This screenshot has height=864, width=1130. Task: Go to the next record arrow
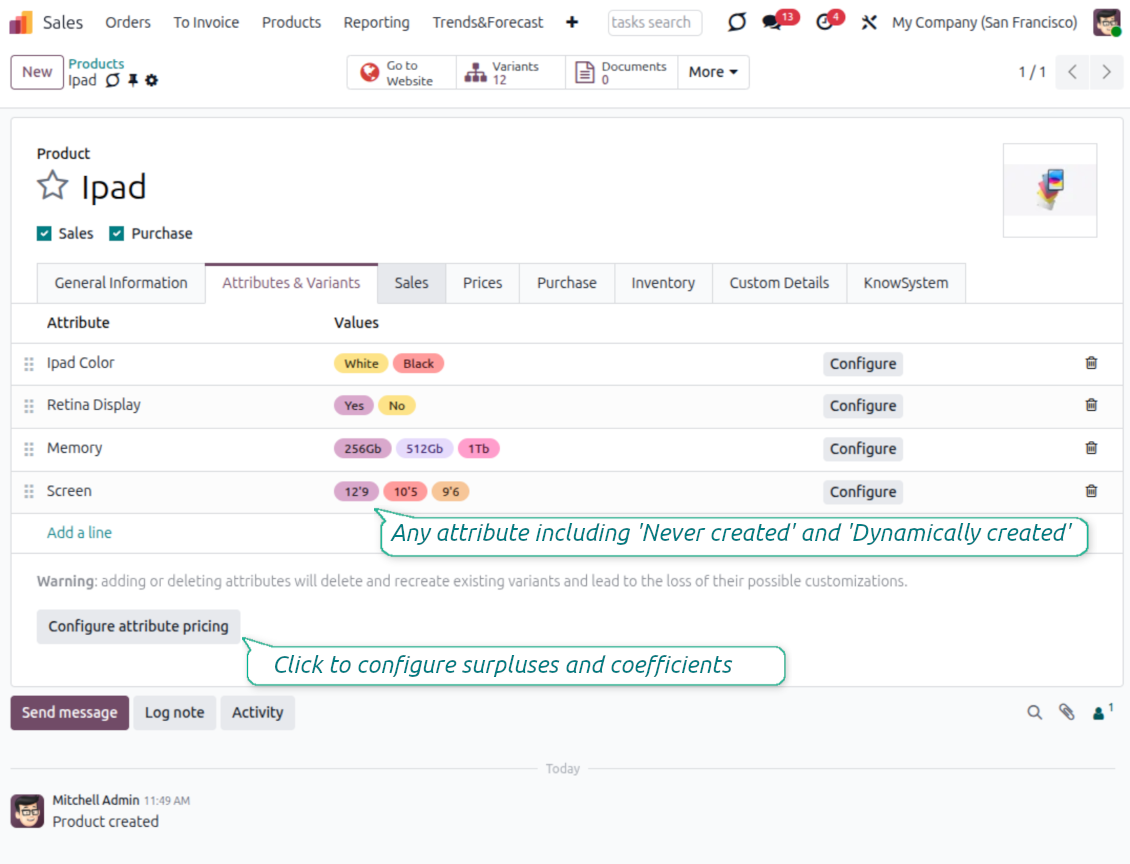tap(1106, 72)
